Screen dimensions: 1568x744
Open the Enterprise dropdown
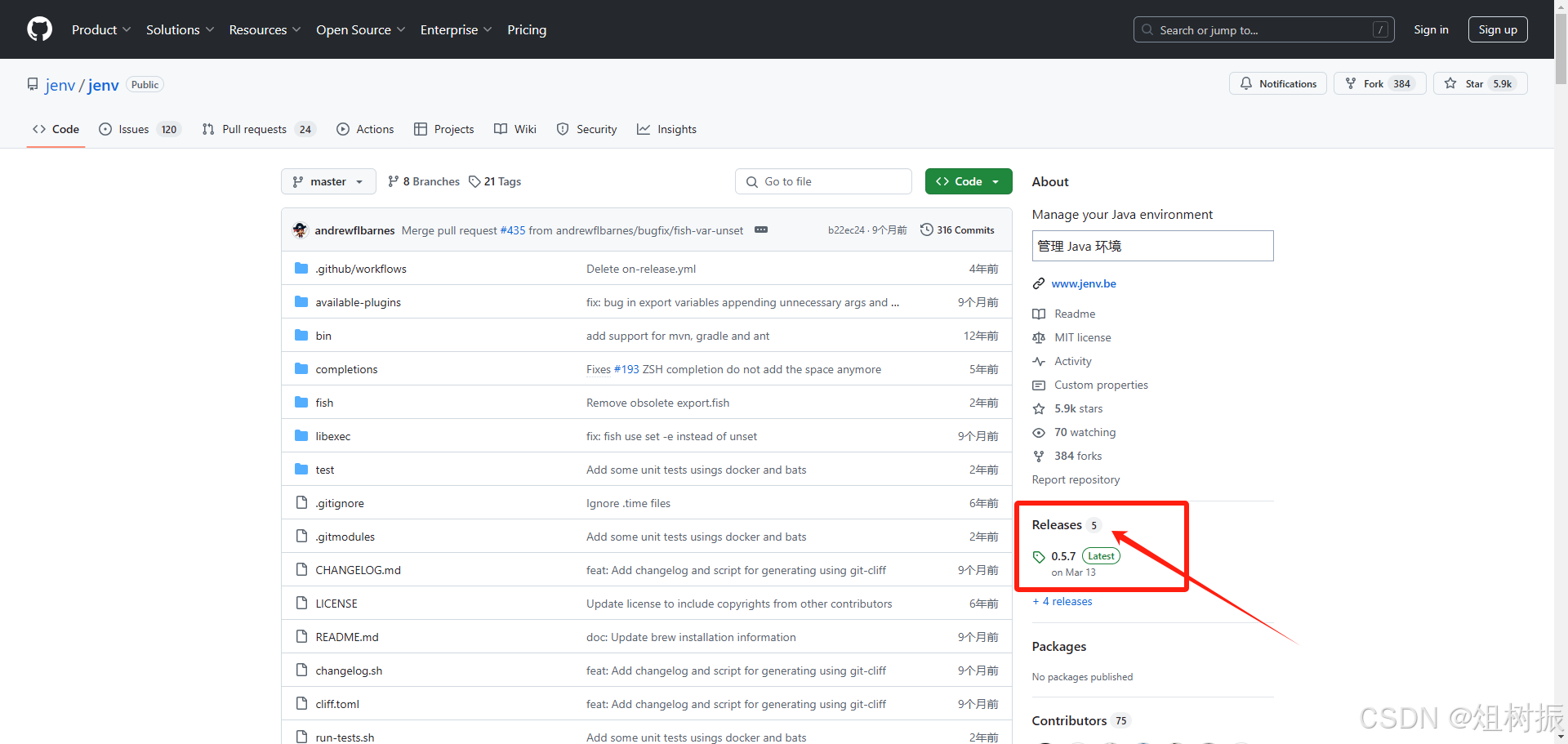coord(456,29)
